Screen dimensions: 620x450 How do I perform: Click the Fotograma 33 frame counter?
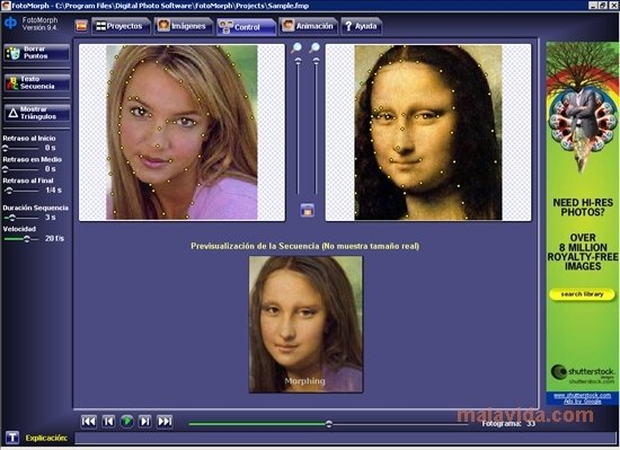coord(508,424)
